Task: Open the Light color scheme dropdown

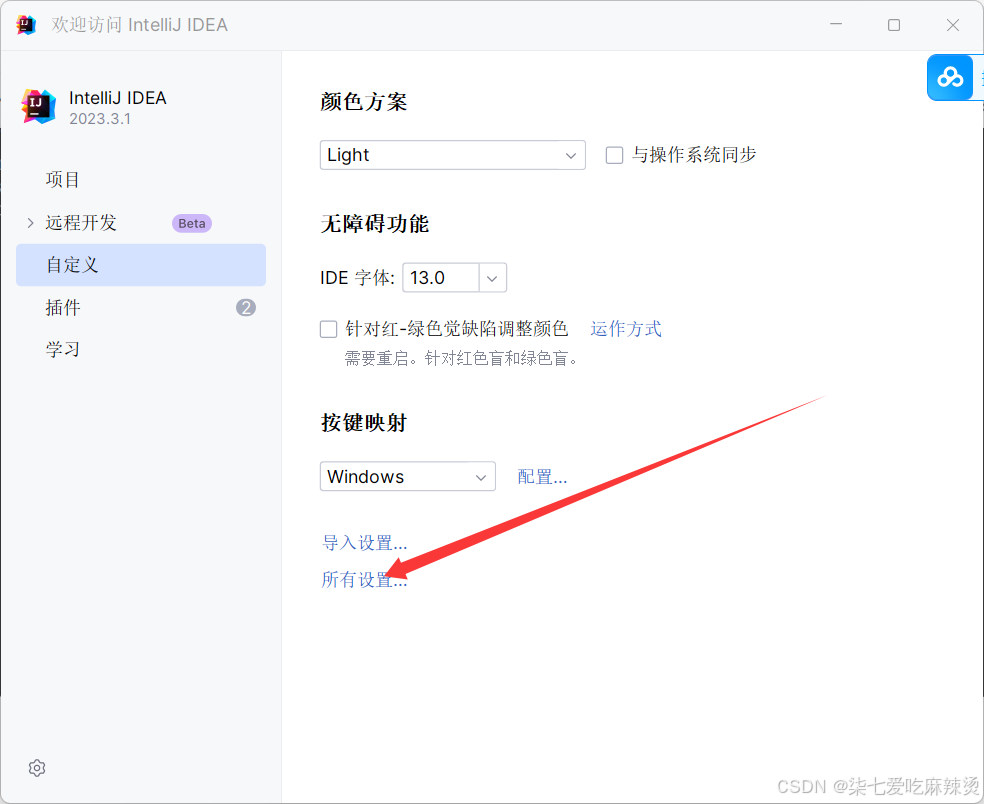Action: [452, 155]
